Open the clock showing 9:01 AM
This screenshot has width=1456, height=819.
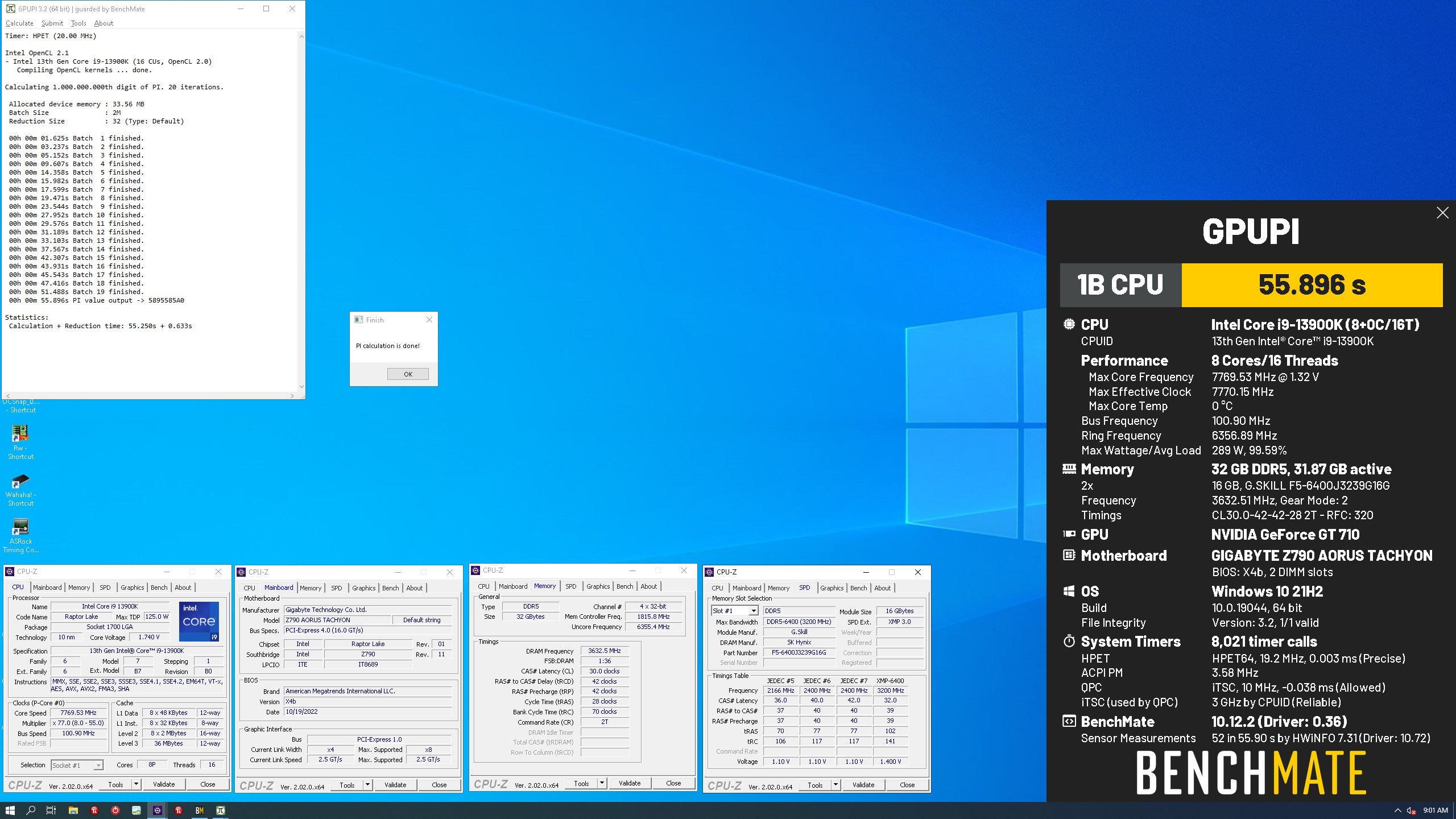point(1436,810)
